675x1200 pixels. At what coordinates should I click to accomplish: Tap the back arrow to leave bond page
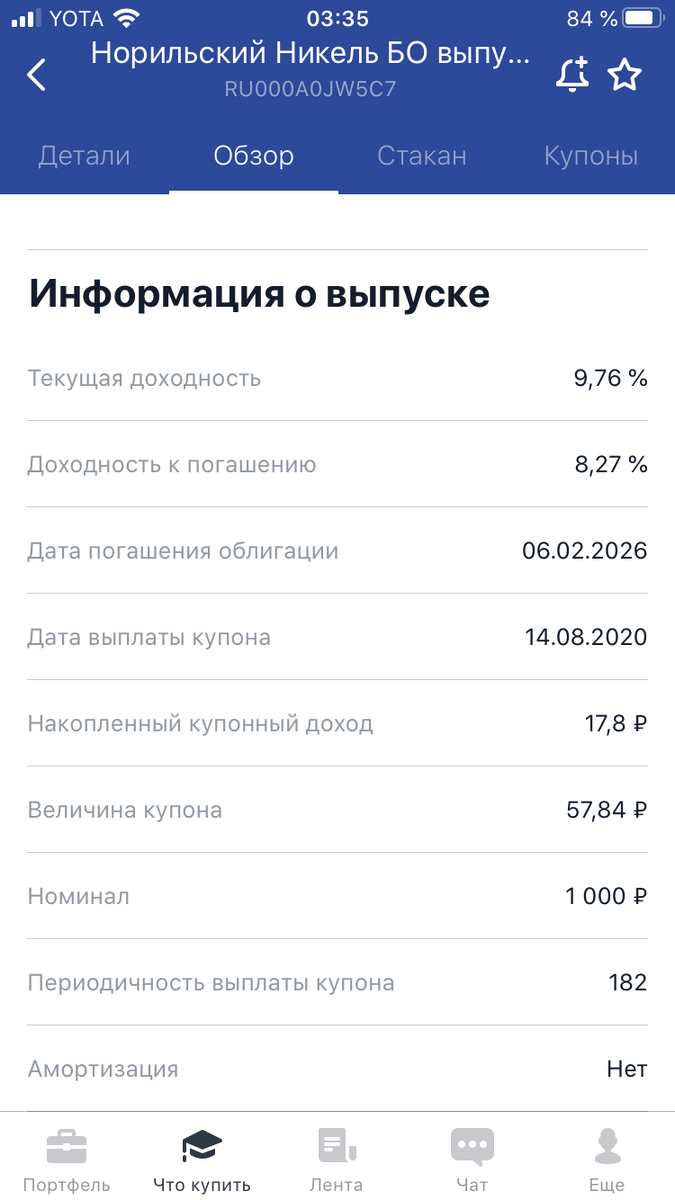(36, 74)
